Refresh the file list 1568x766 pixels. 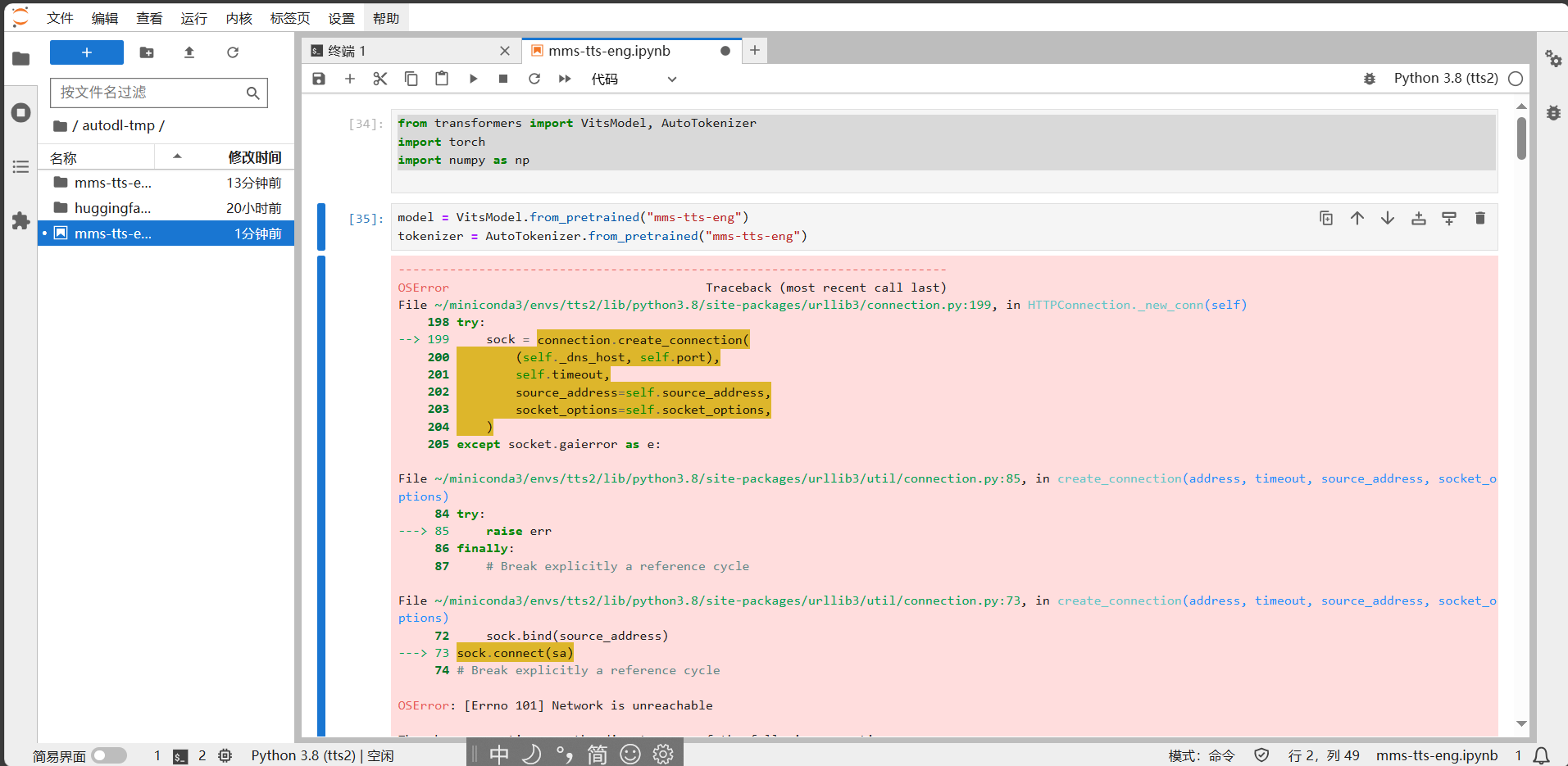point(233,52)
